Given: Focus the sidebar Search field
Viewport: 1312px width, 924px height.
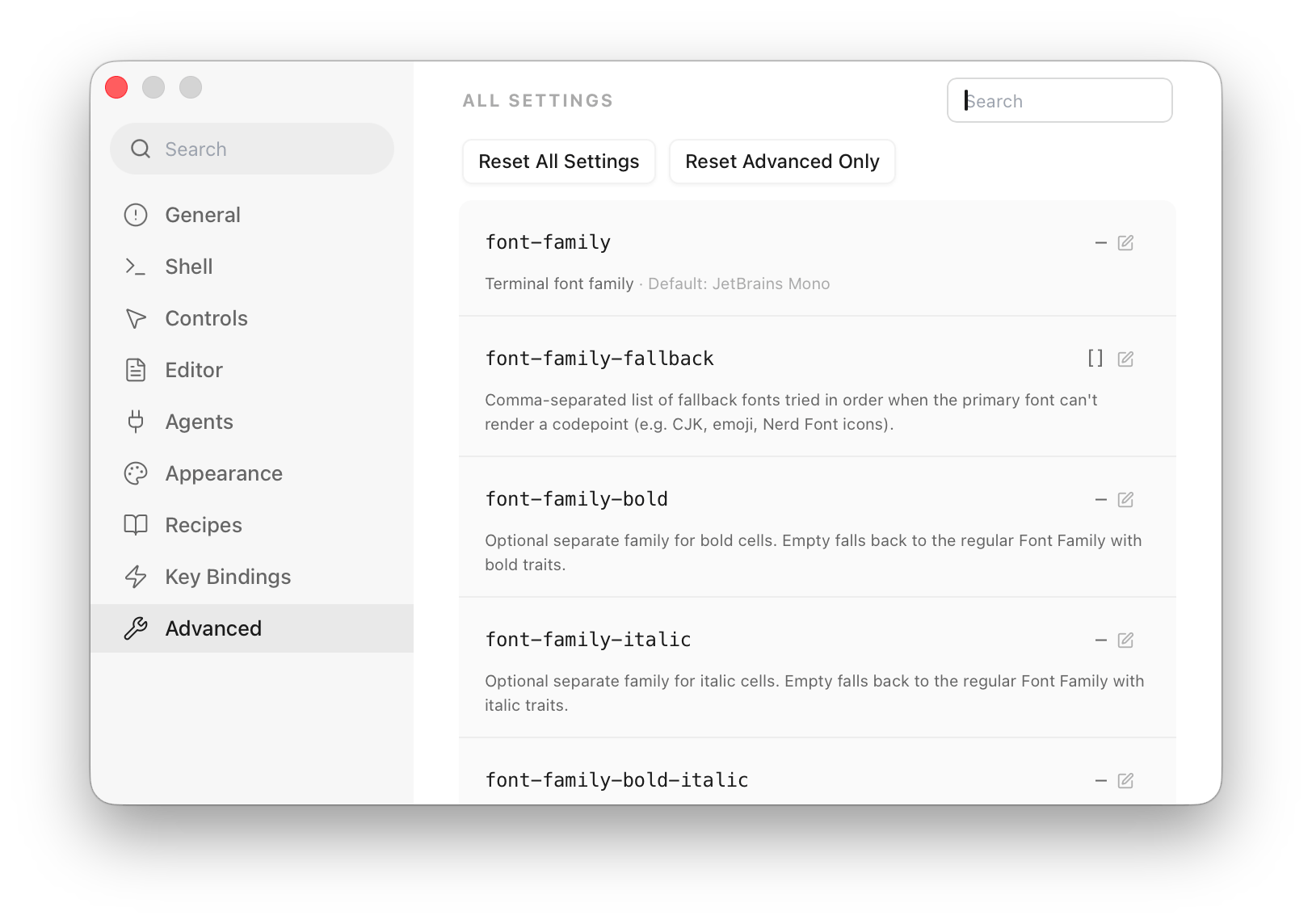Looking at the screenshot, I should coord(252,149).
